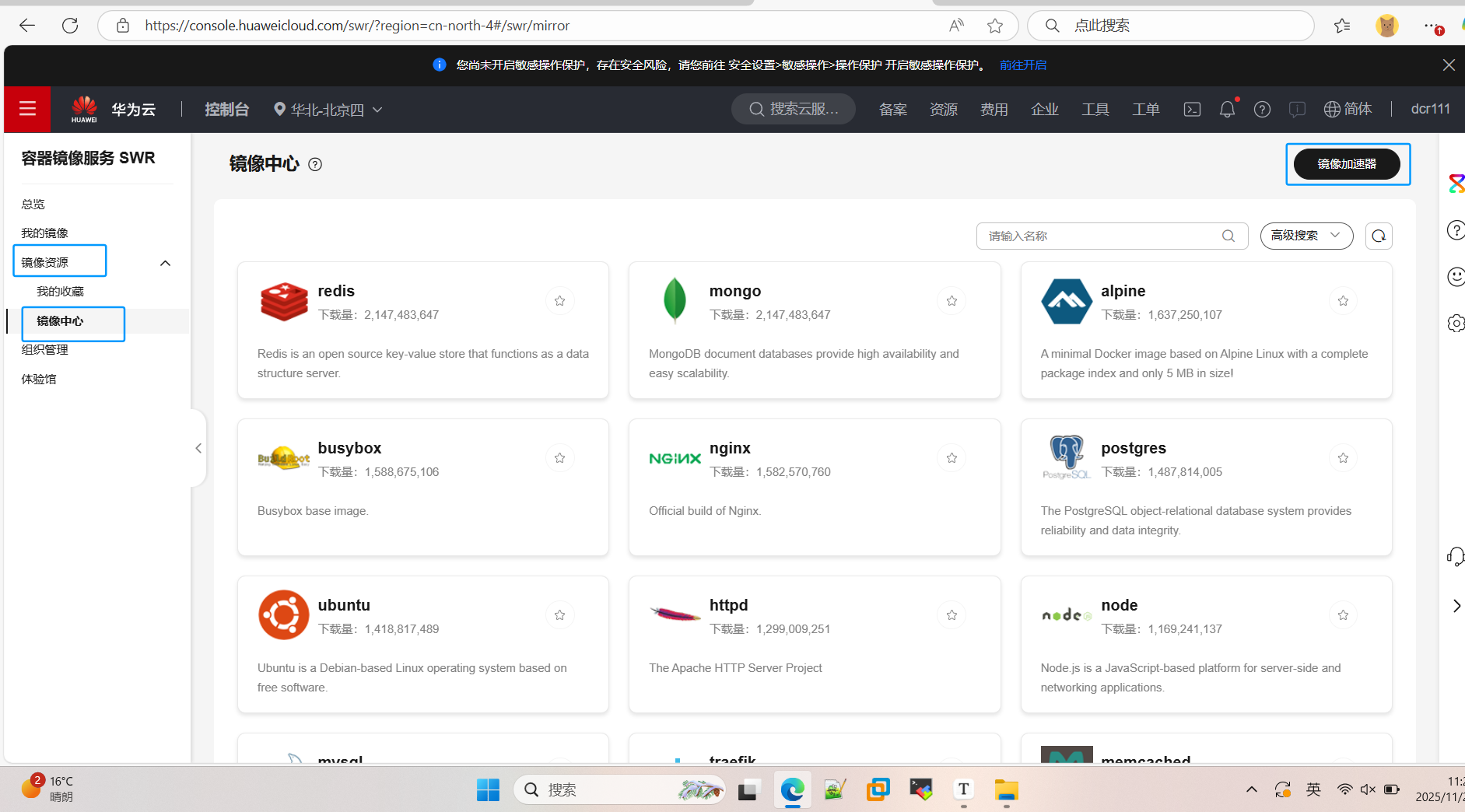
Task: Open help center question mark icon
Action: tap(1262, 110)
